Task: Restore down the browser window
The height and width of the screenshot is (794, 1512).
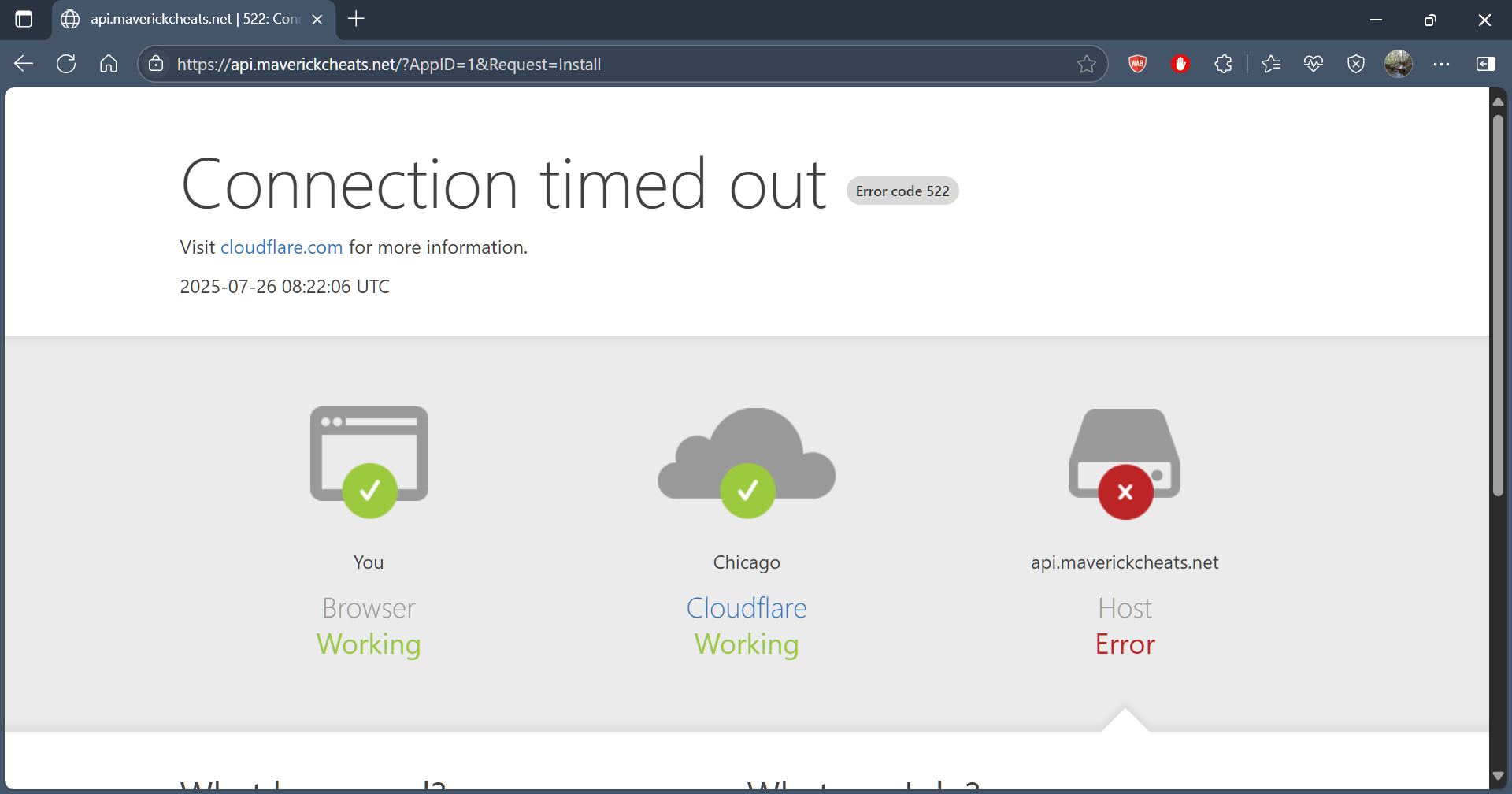Action: 1430,20
